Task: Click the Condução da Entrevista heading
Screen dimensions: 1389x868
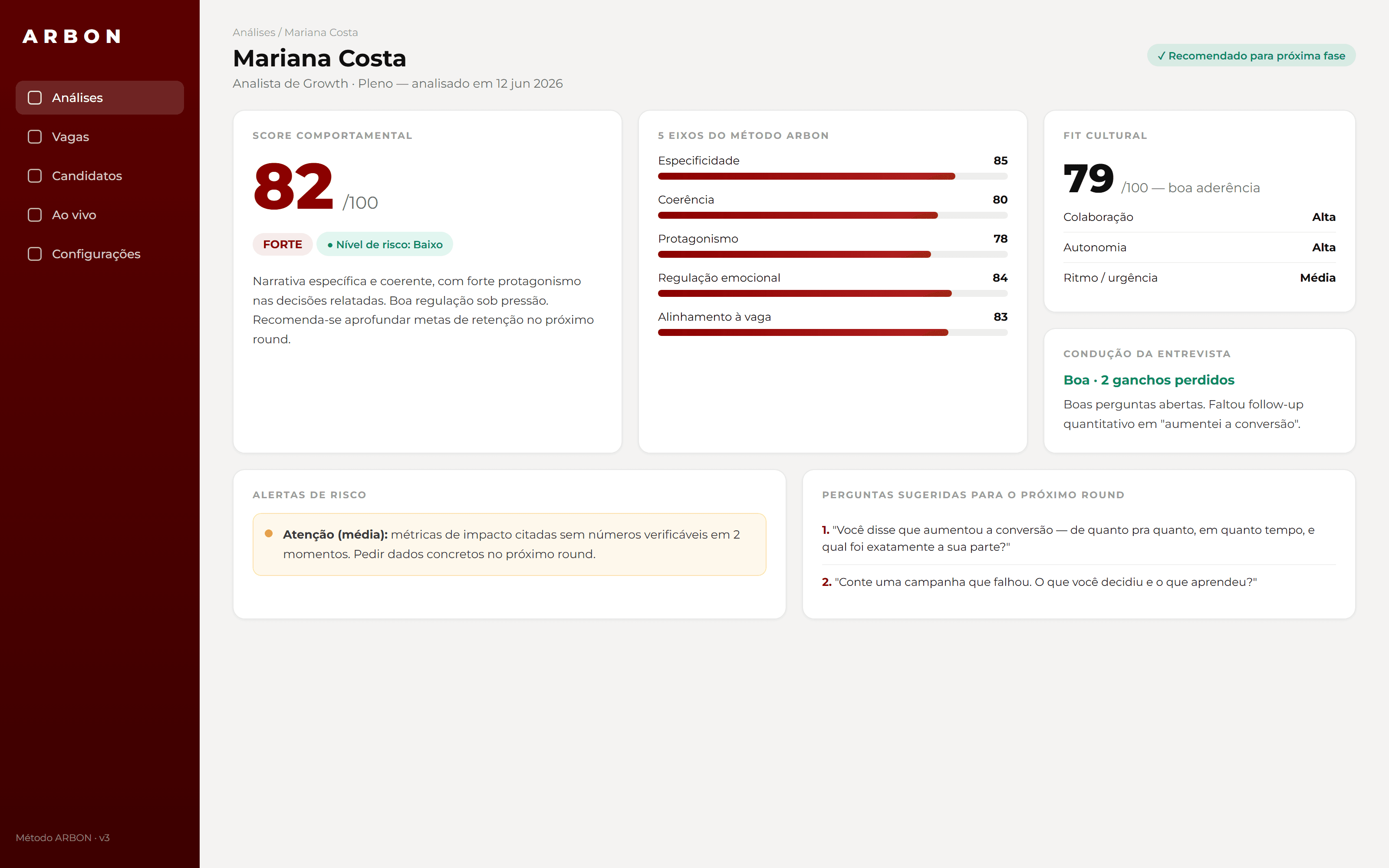Action: coord(1147,354)
